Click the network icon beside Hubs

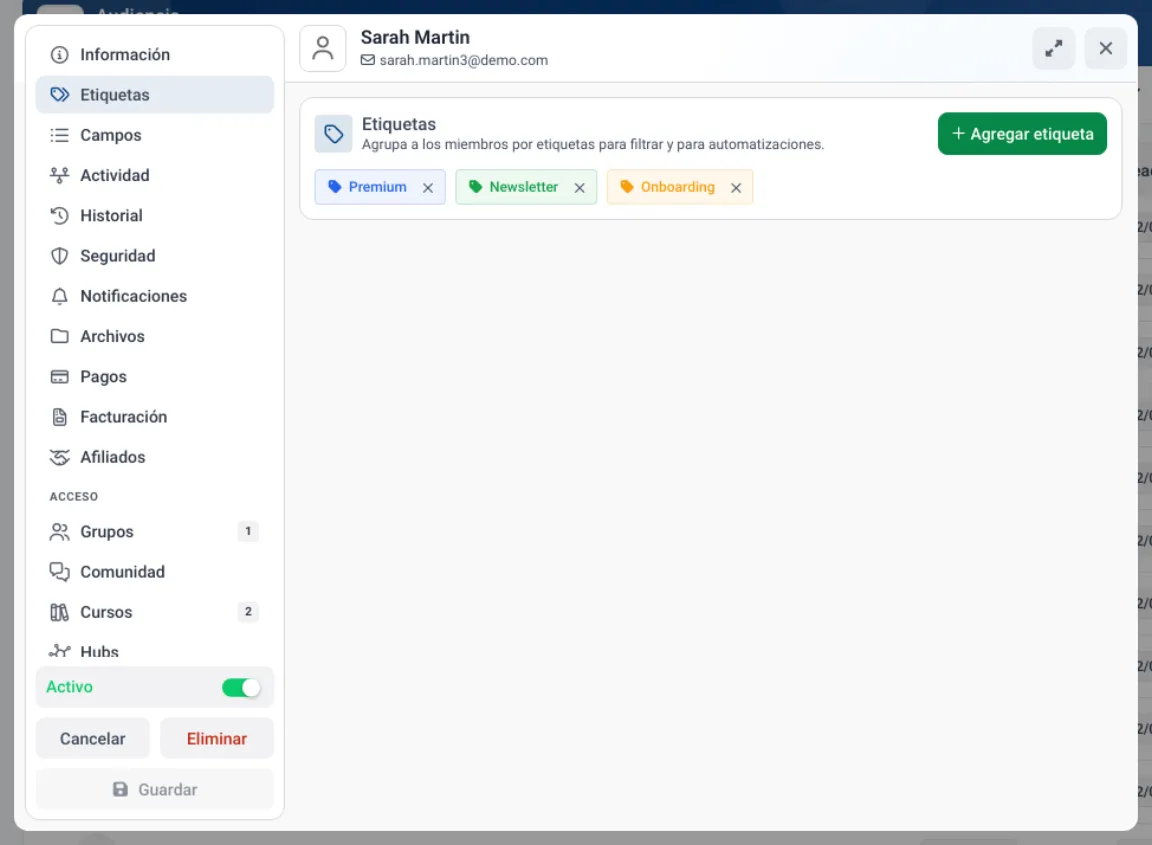(x=60, y=651)
